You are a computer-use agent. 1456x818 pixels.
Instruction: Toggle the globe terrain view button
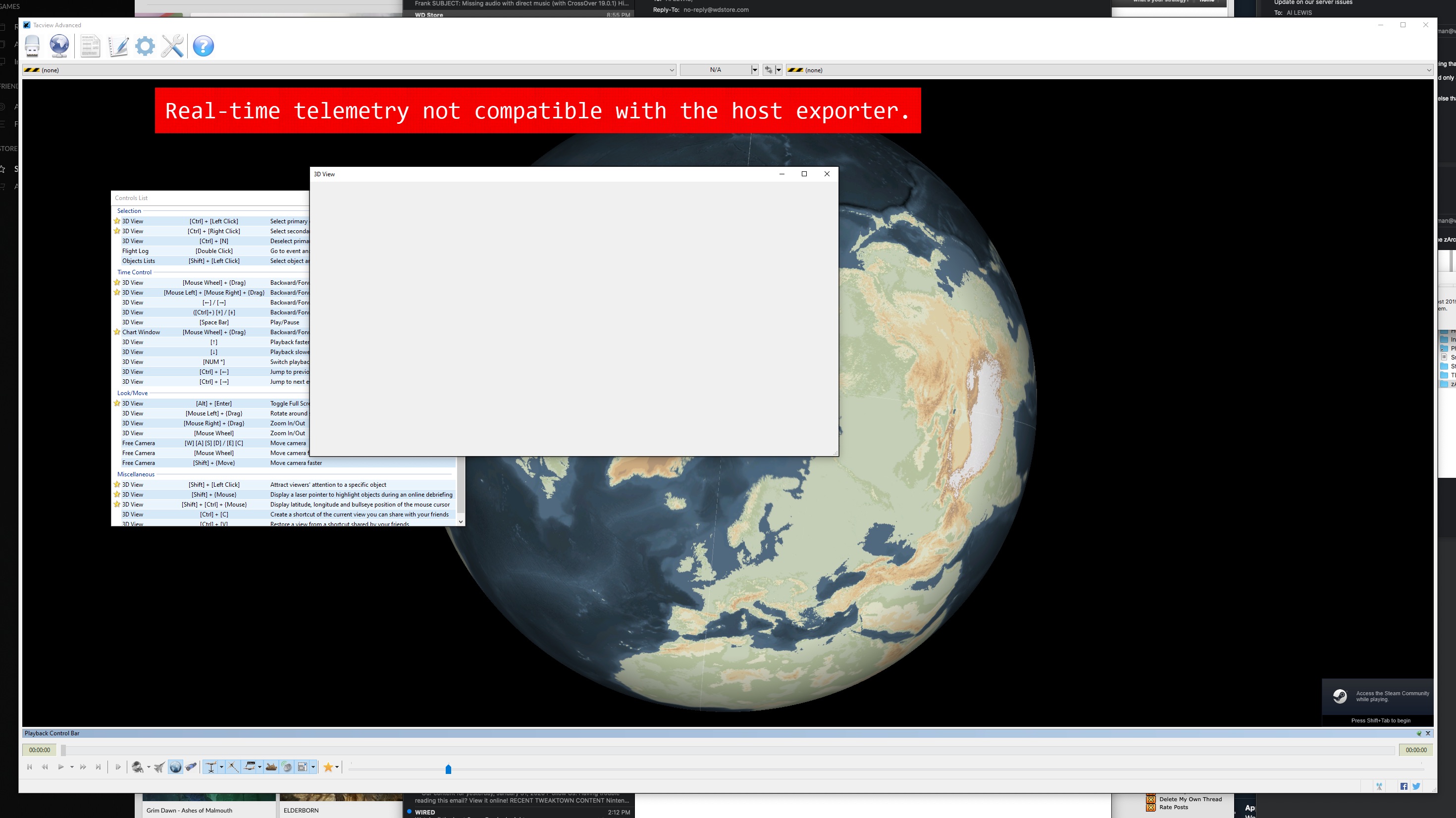coord(176,767)
